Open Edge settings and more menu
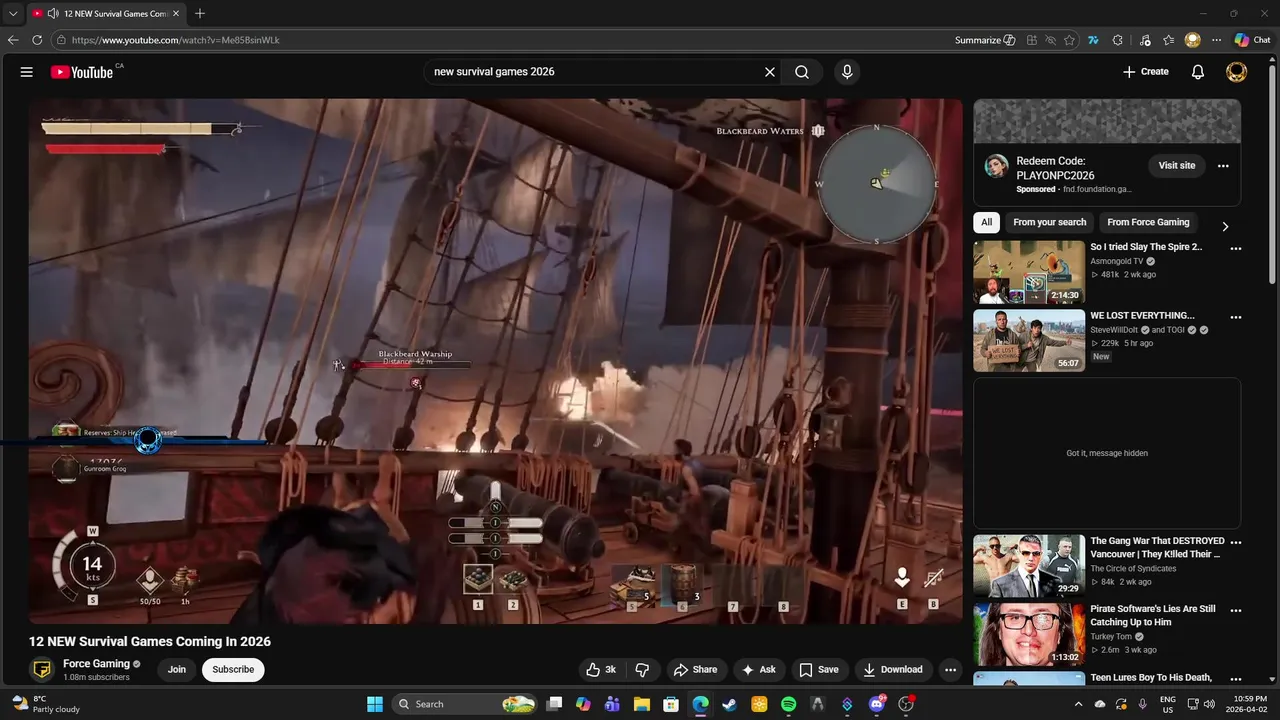Viewport: 1280px width, 720px height. 1216,40
